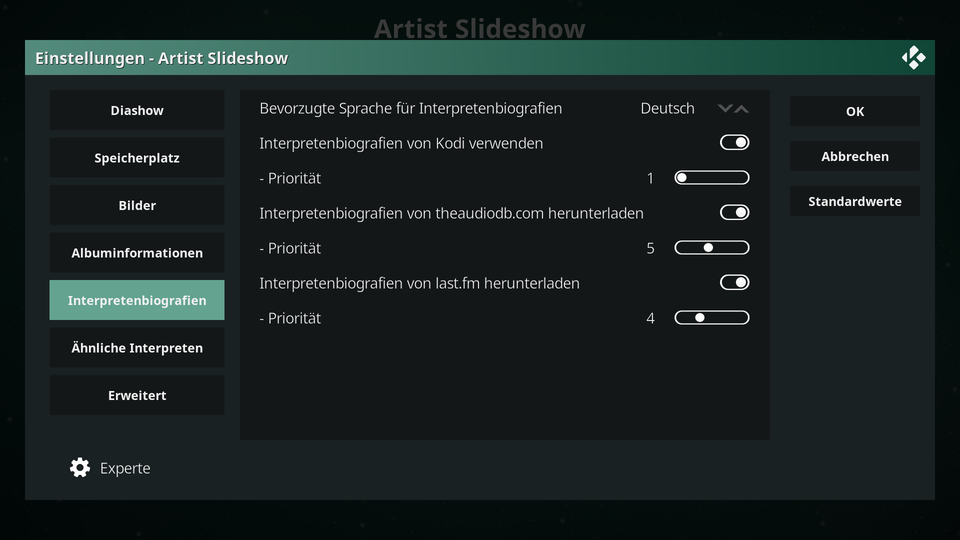Adjust the Kodi priority slider
The width and height of the screenshot is (960, 540).
click(711, 178)
